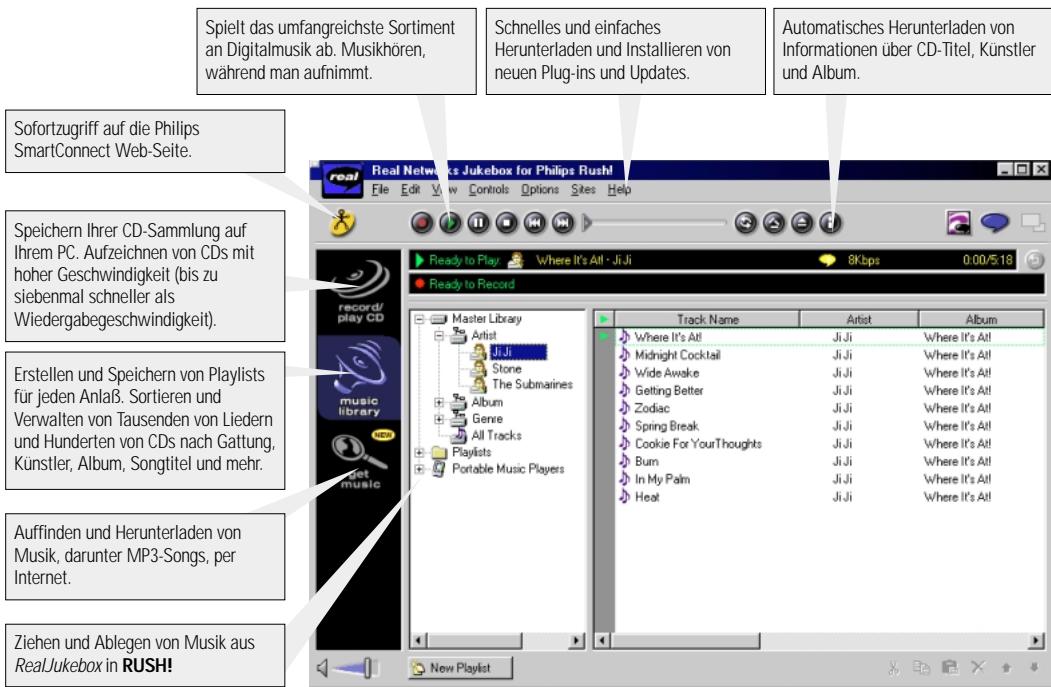The height and width of the screenshot is (687, 1051).
Task: Stop playback with the Stop button
Action: click(x=507, y=223)
